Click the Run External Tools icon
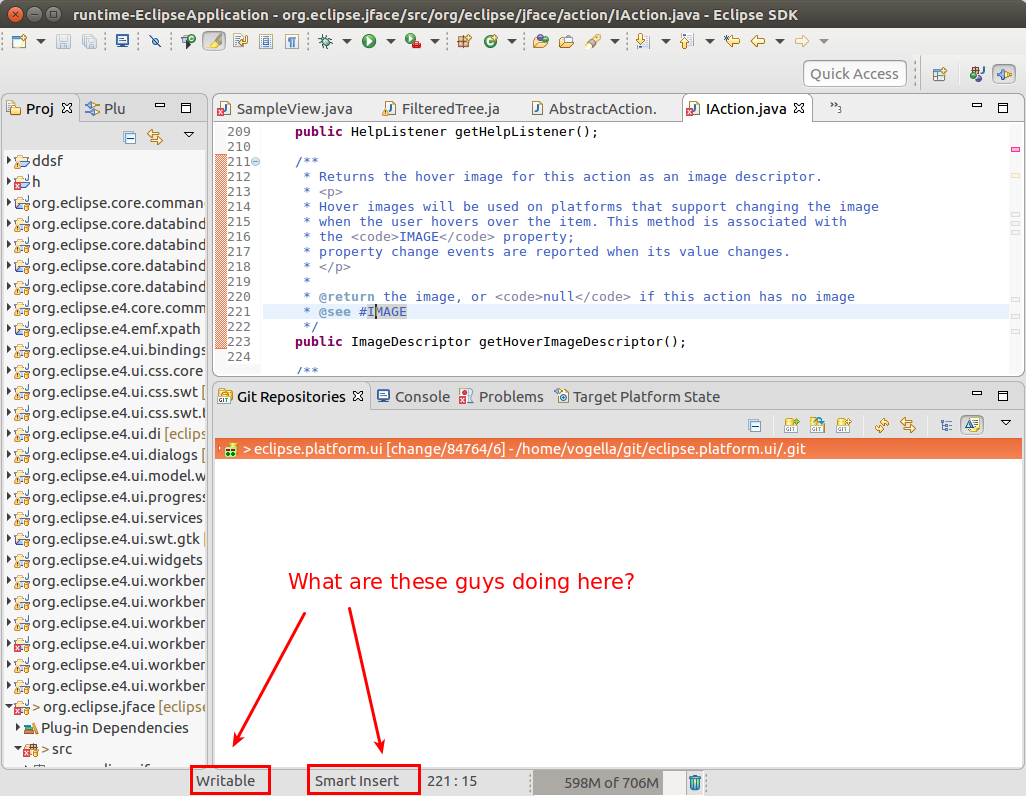 [412, 41]
